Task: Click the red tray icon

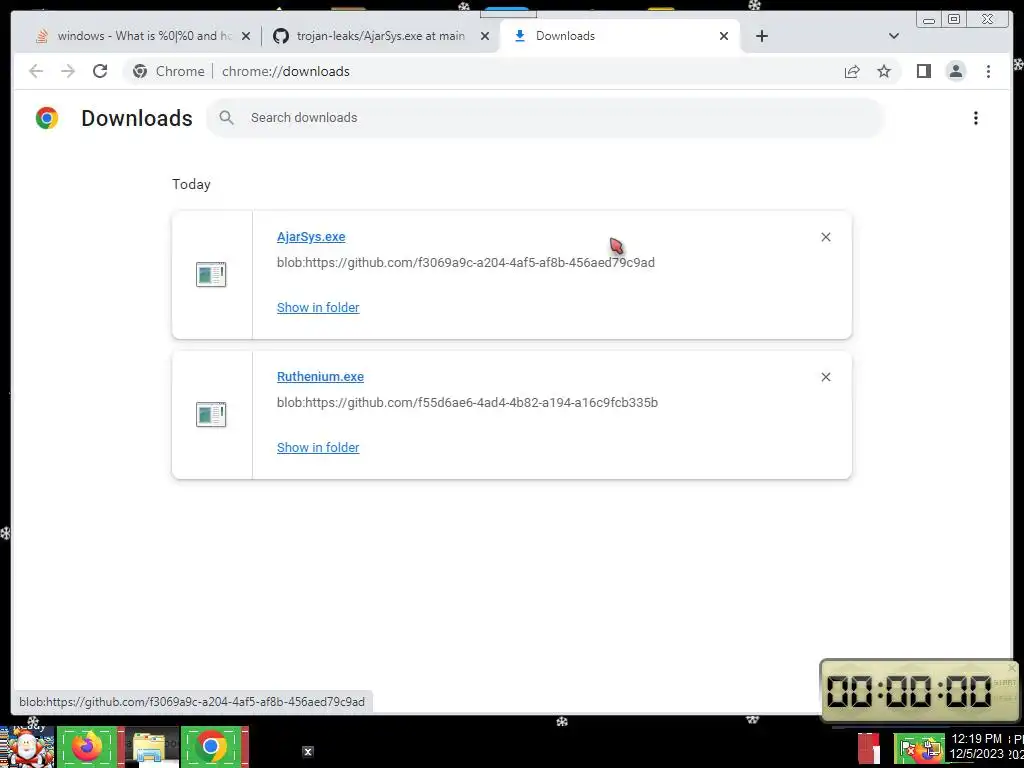Action: [x=869, y=748]
